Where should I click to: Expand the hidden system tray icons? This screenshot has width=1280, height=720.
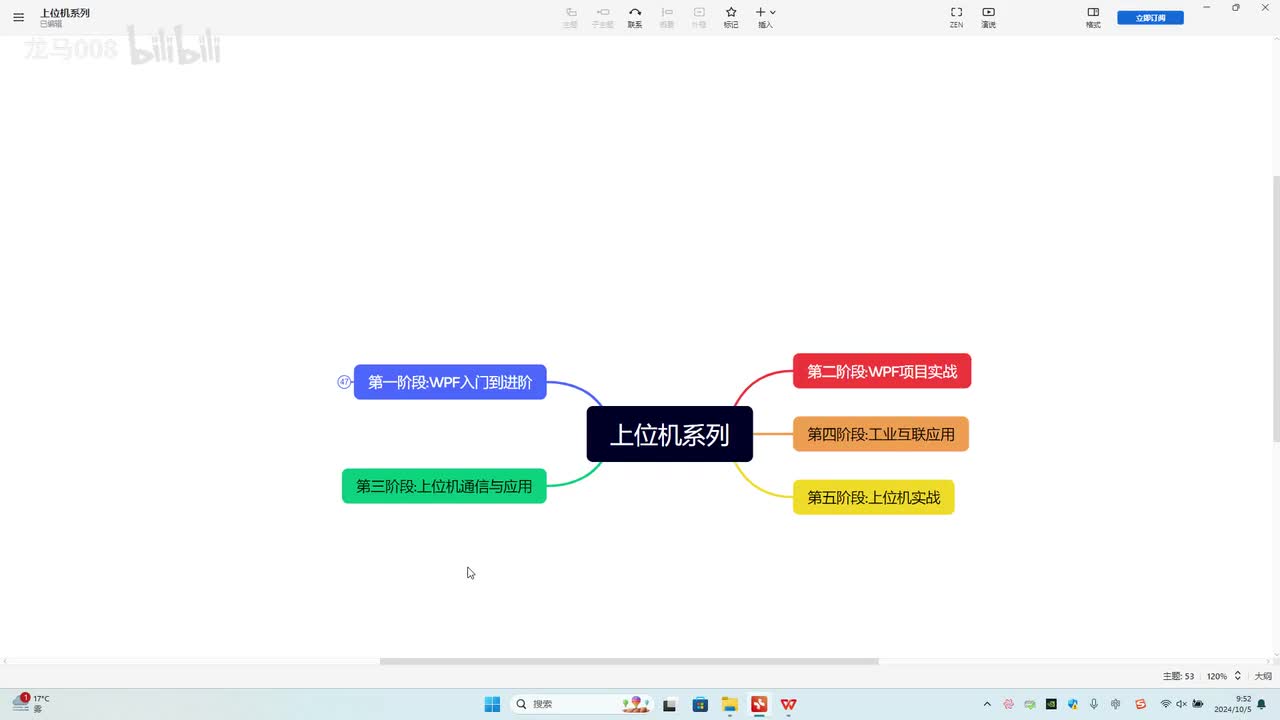(987, 704)
